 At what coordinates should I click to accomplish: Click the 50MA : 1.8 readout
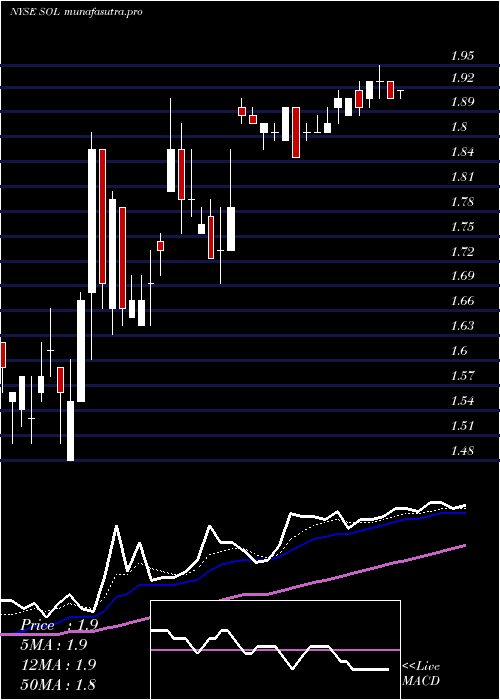(x=58, y=685)
